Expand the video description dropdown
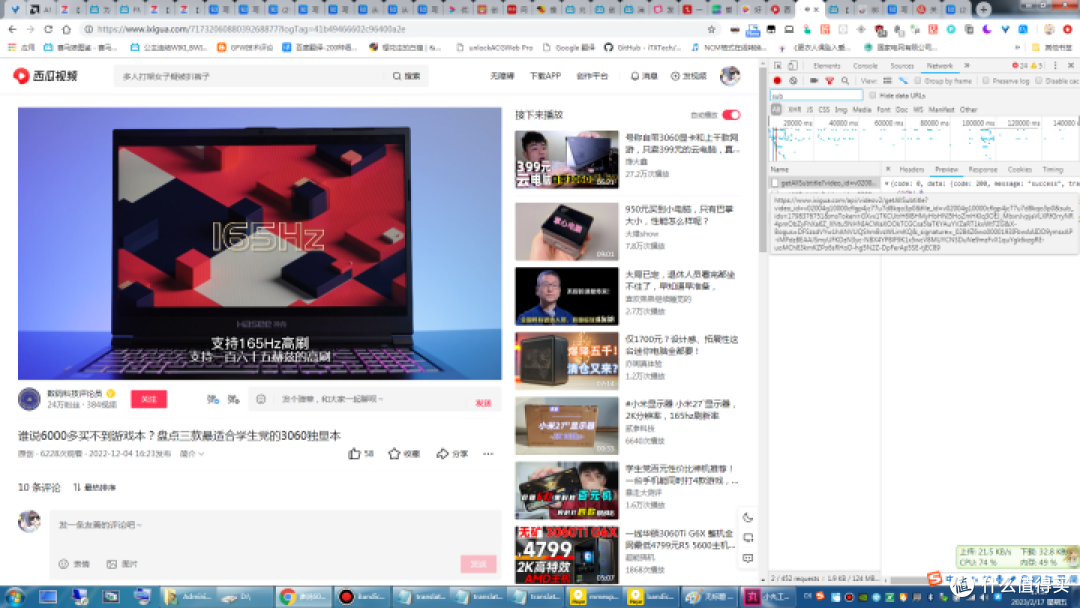 tap(192, 454)
